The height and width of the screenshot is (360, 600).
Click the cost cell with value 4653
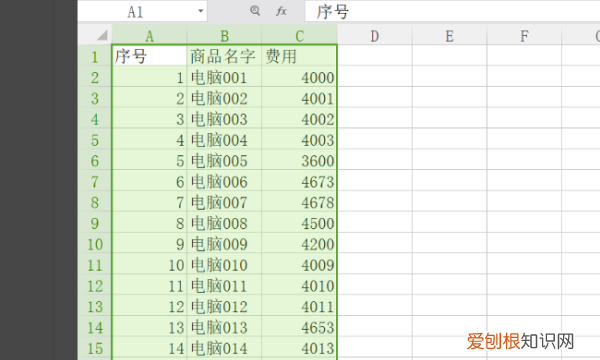[299, 327]
